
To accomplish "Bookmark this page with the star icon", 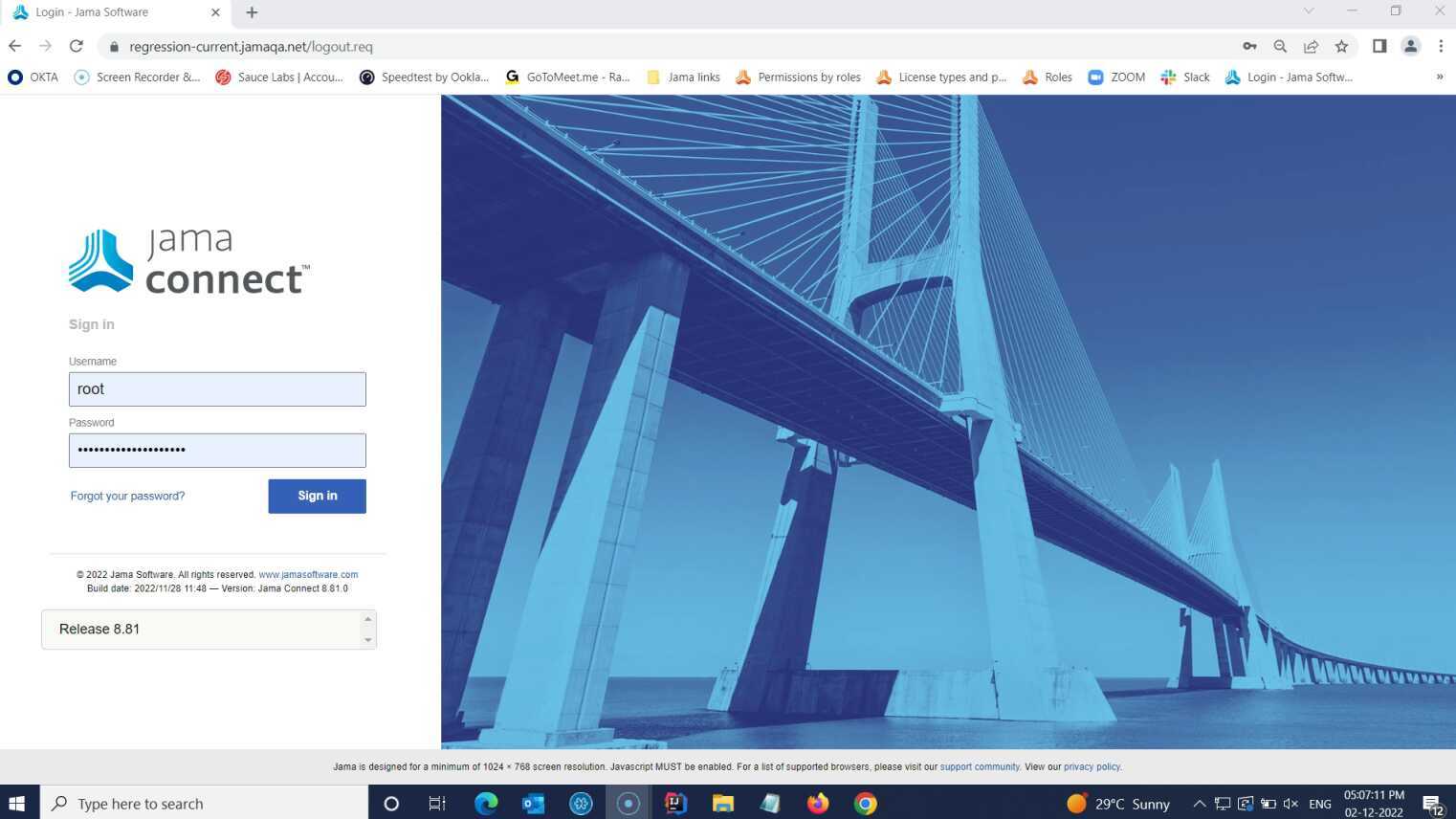I will (x=1341, y=46).
